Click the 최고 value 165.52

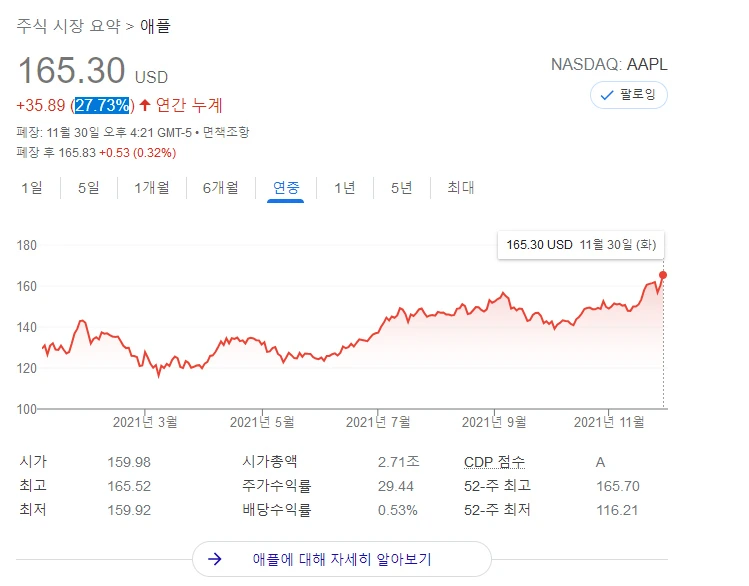point(129,486)
